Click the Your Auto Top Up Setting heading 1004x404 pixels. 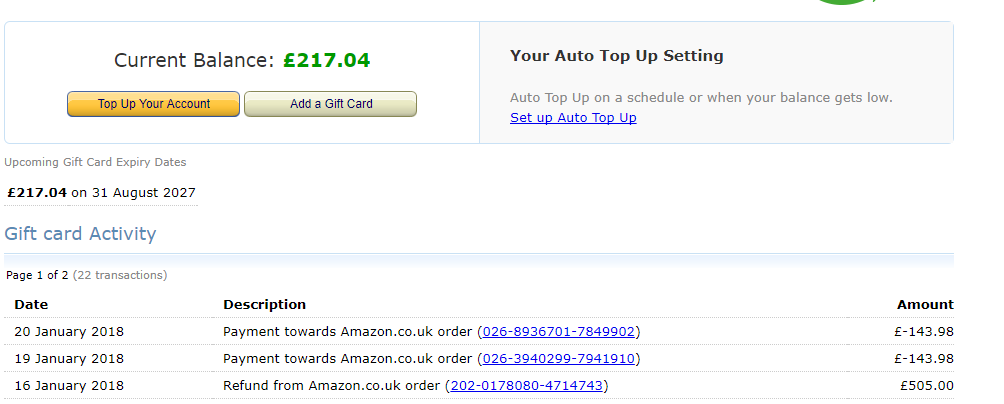pyautogui.click(x=616, y=56)
